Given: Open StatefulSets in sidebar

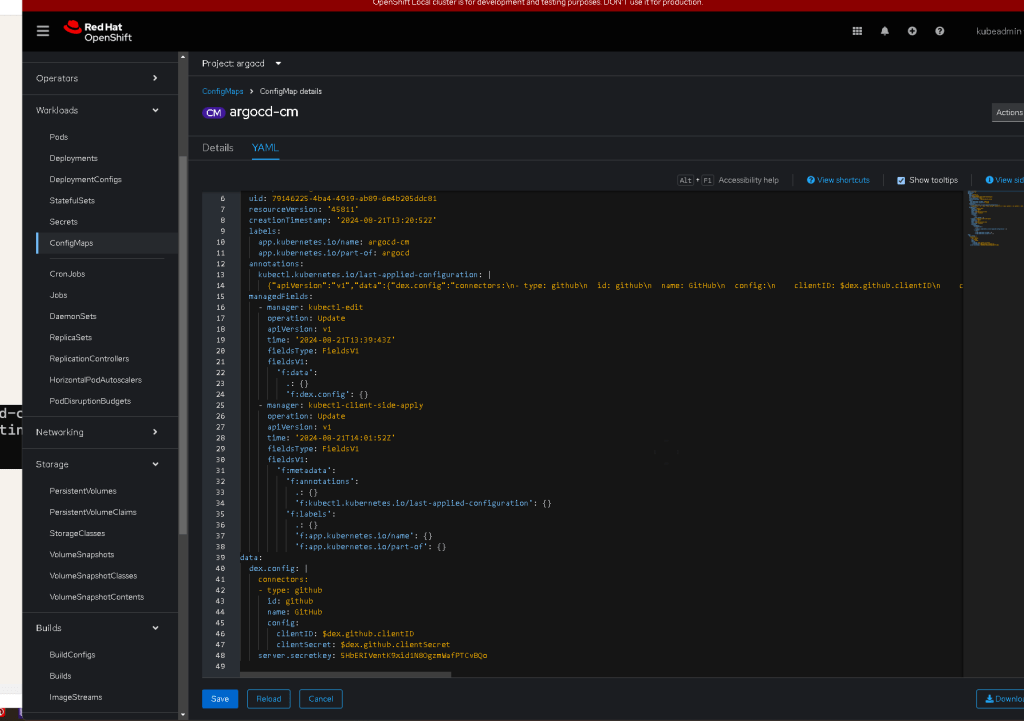Looking at the screenshot, I should click(x=72, y=200).
